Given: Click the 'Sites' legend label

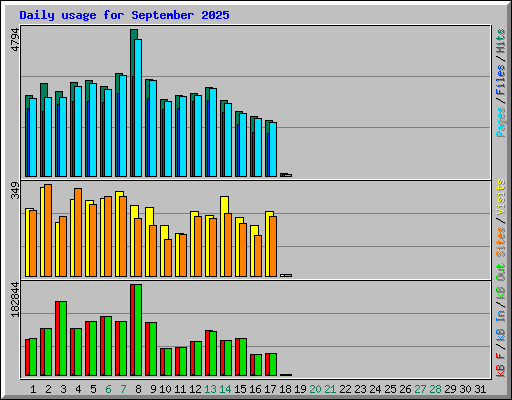Looking at the screenshot, I should tap(501, 242).
